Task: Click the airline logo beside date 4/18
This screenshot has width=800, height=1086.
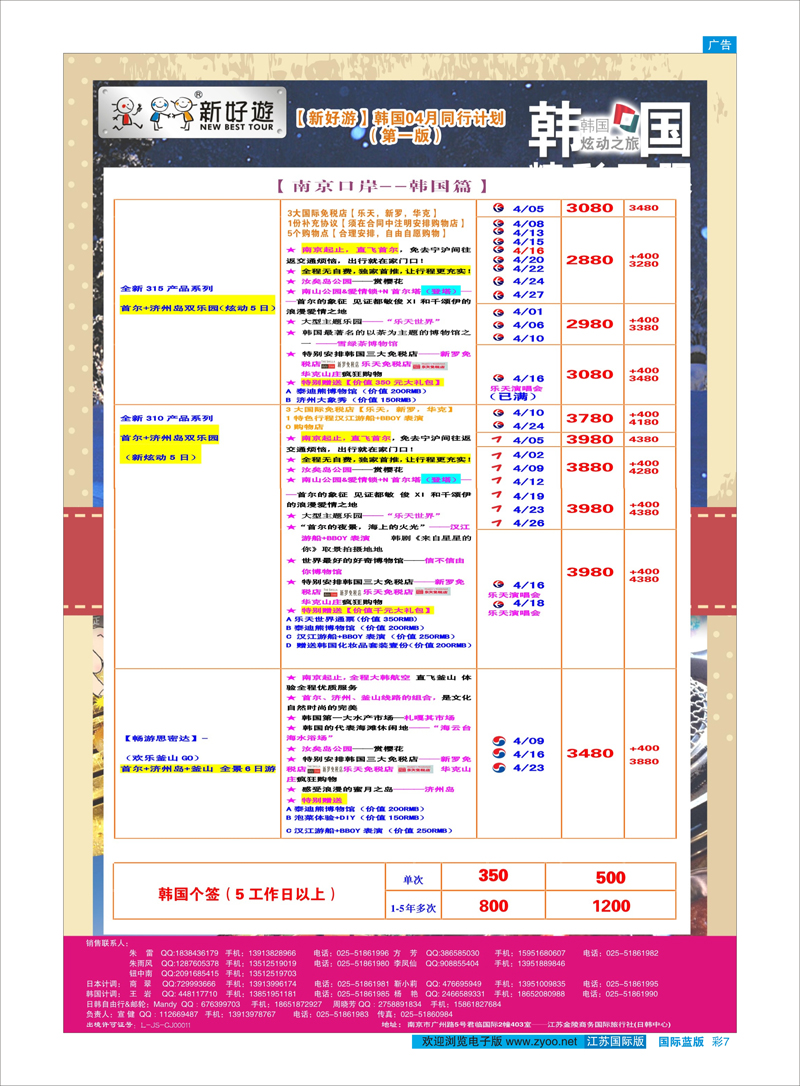Action: click(x=498, y=604)
